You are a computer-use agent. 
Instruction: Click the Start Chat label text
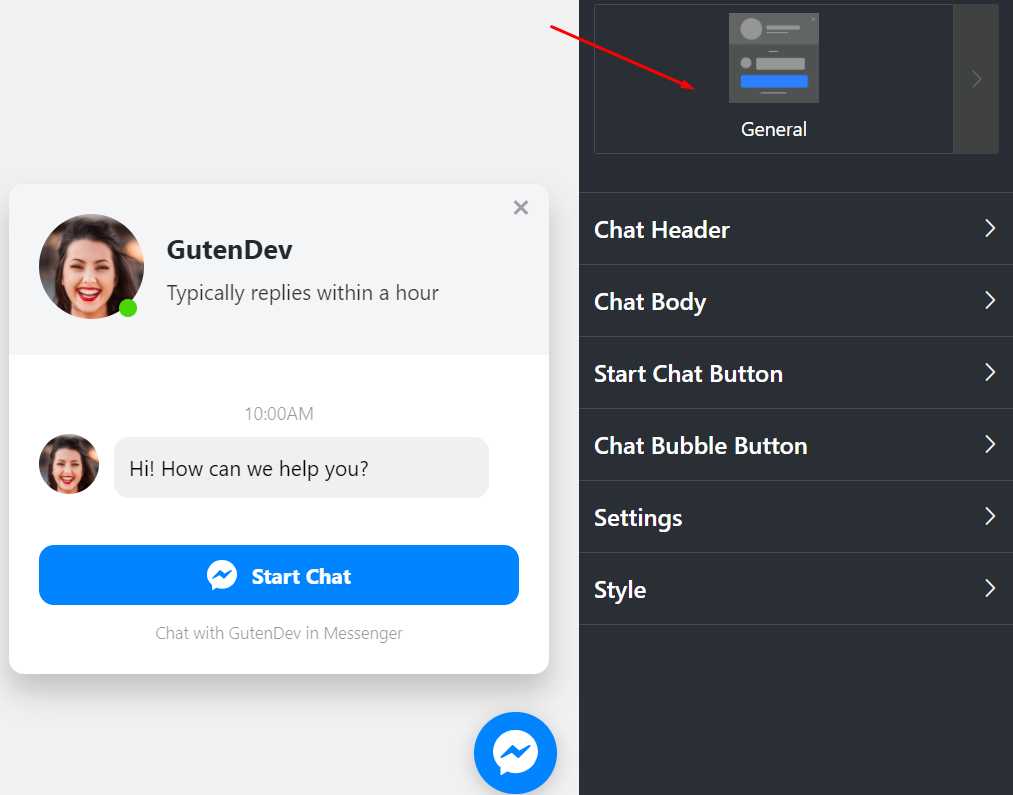(x=301, y=576)
